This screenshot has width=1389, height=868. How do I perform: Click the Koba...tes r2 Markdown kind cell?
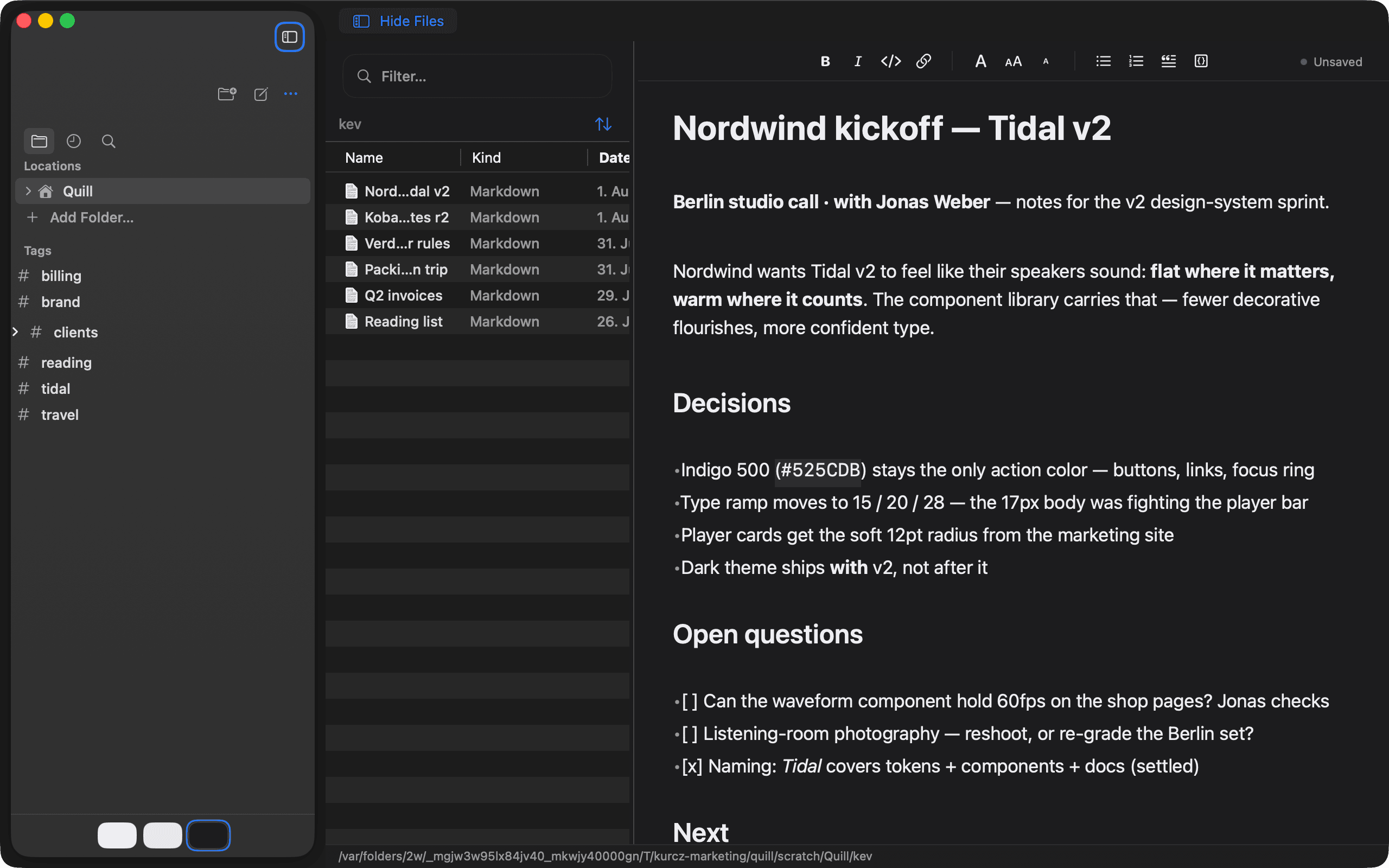point(505,217)
